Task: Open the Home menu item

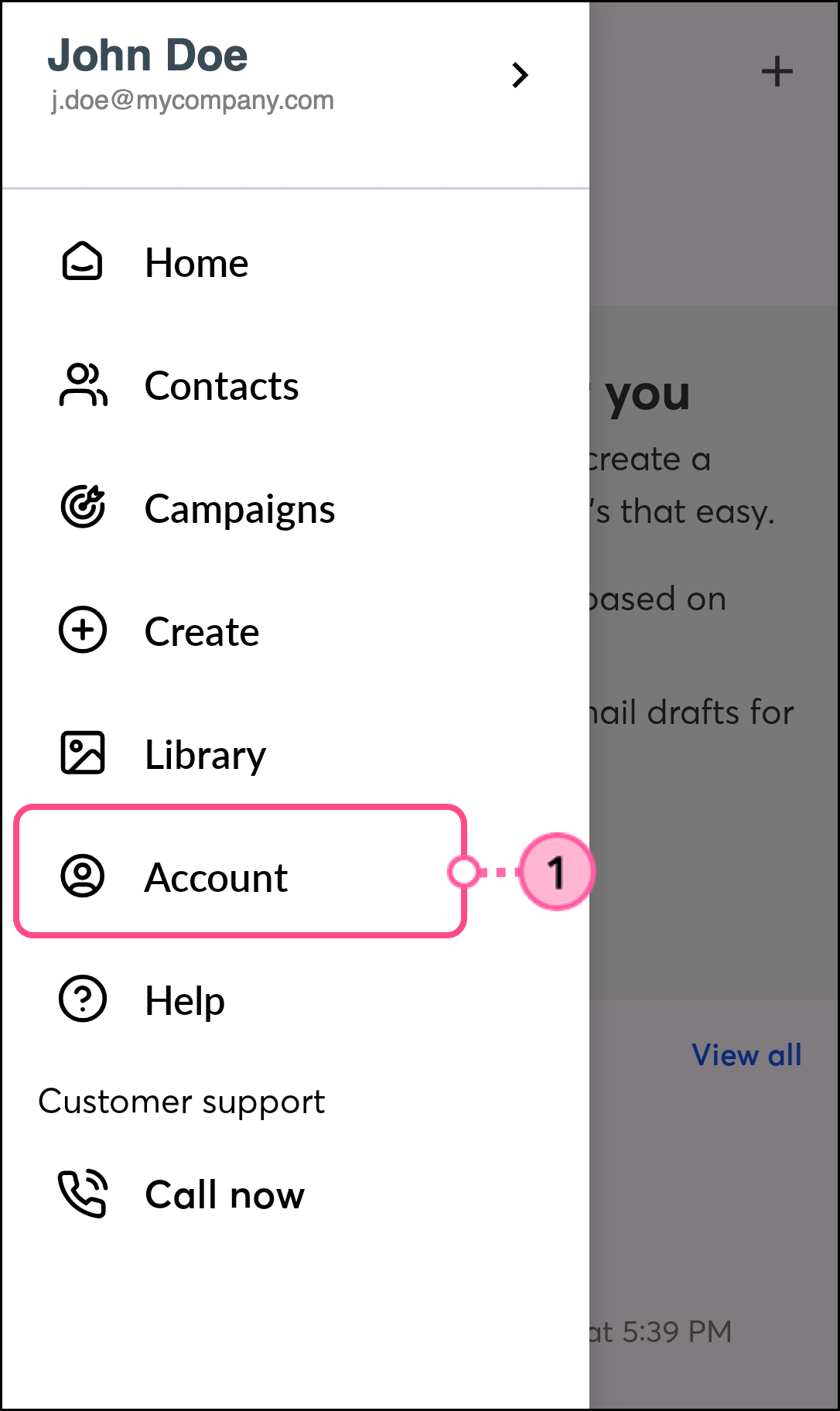Action: tap(196, 263)
